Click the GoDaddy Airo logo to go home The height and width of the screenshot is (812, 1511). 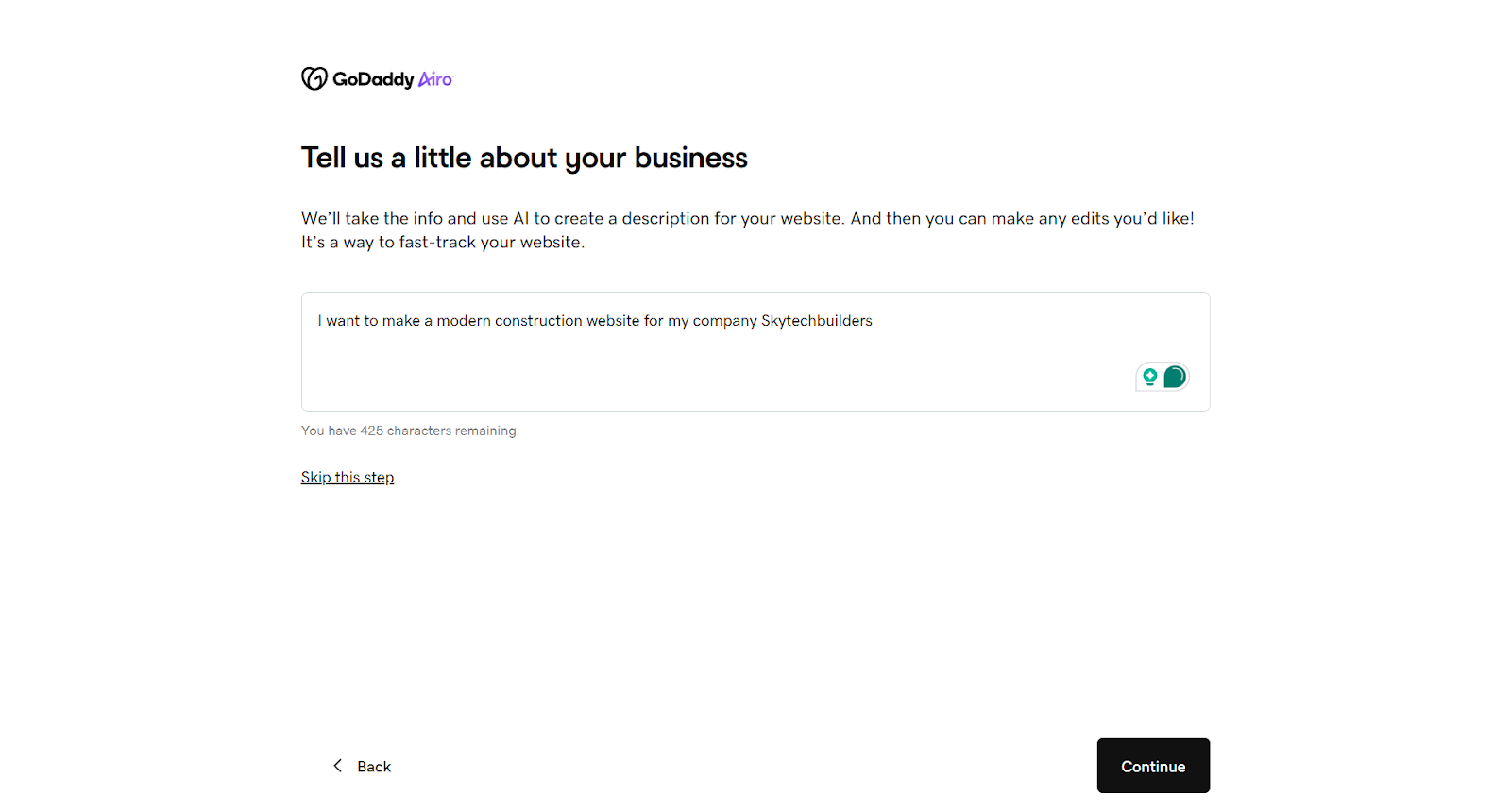376,79
